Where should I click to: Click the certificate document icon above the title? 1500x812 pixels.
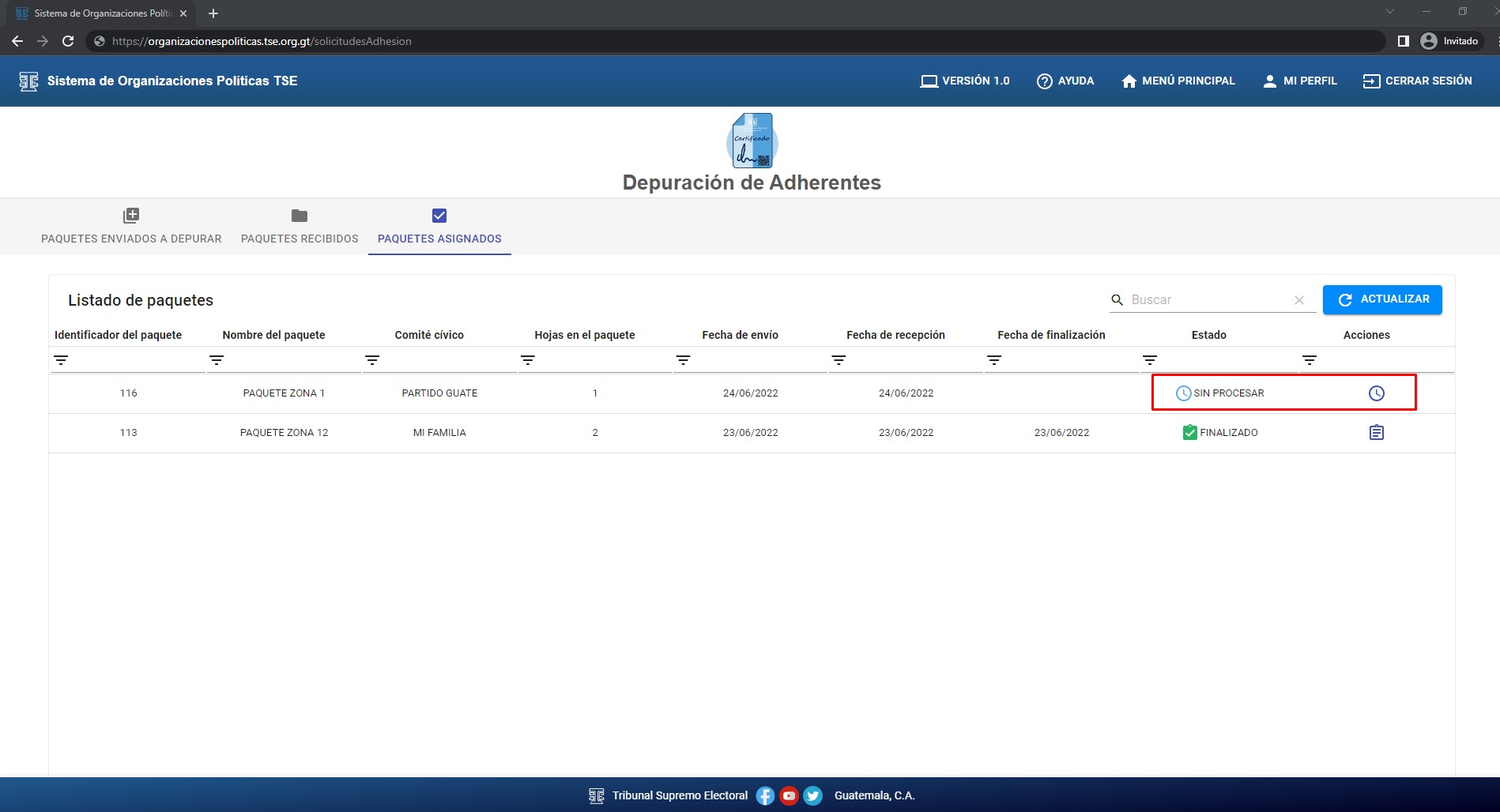click(x=752, y=141)
